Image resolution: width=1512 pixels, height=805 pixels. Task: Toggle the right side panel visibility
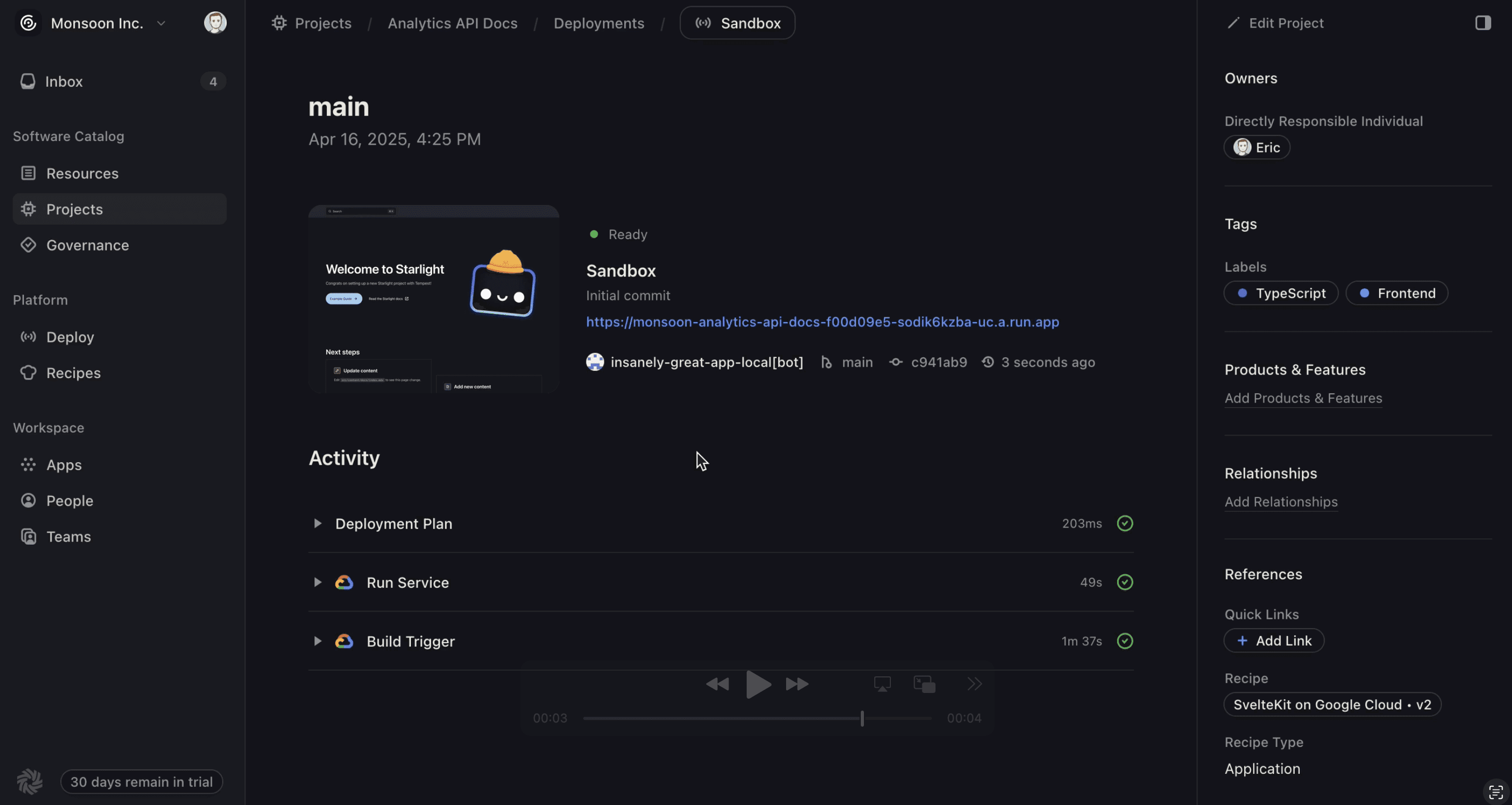click(x=1482, y=23)
